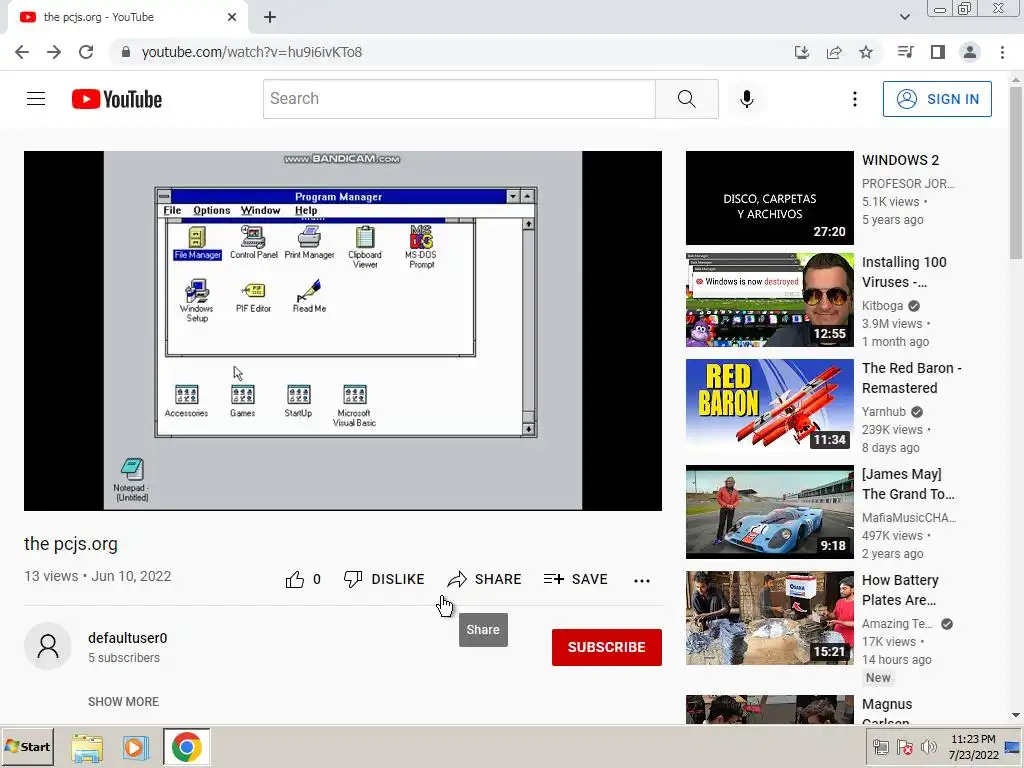Screen dimensions: 1024x768
Task: Click the Yarnhub channel name
Action: (884, 411)
